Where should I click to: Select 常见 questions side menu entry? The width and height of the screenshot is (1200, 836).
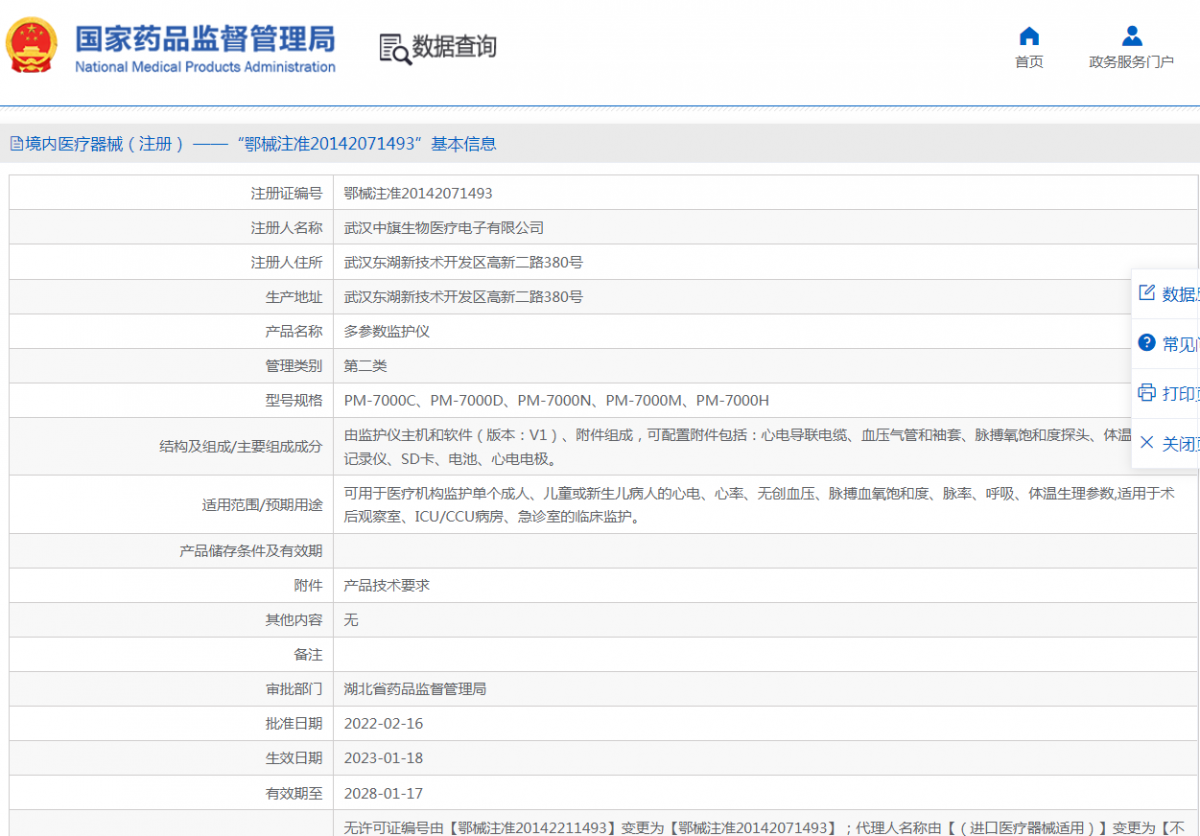pyautogui.click(x=1168, y=343)
